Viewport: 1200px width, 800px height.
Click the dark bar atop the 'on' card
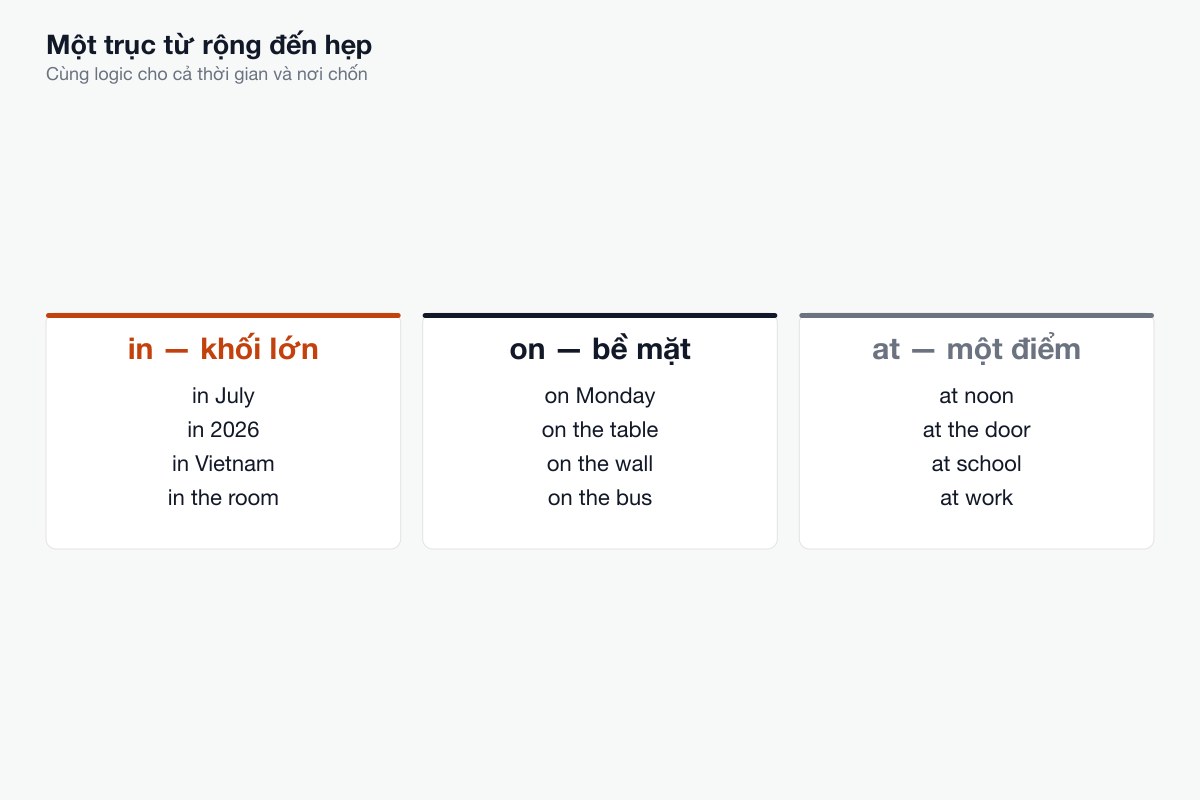point(600,315)
